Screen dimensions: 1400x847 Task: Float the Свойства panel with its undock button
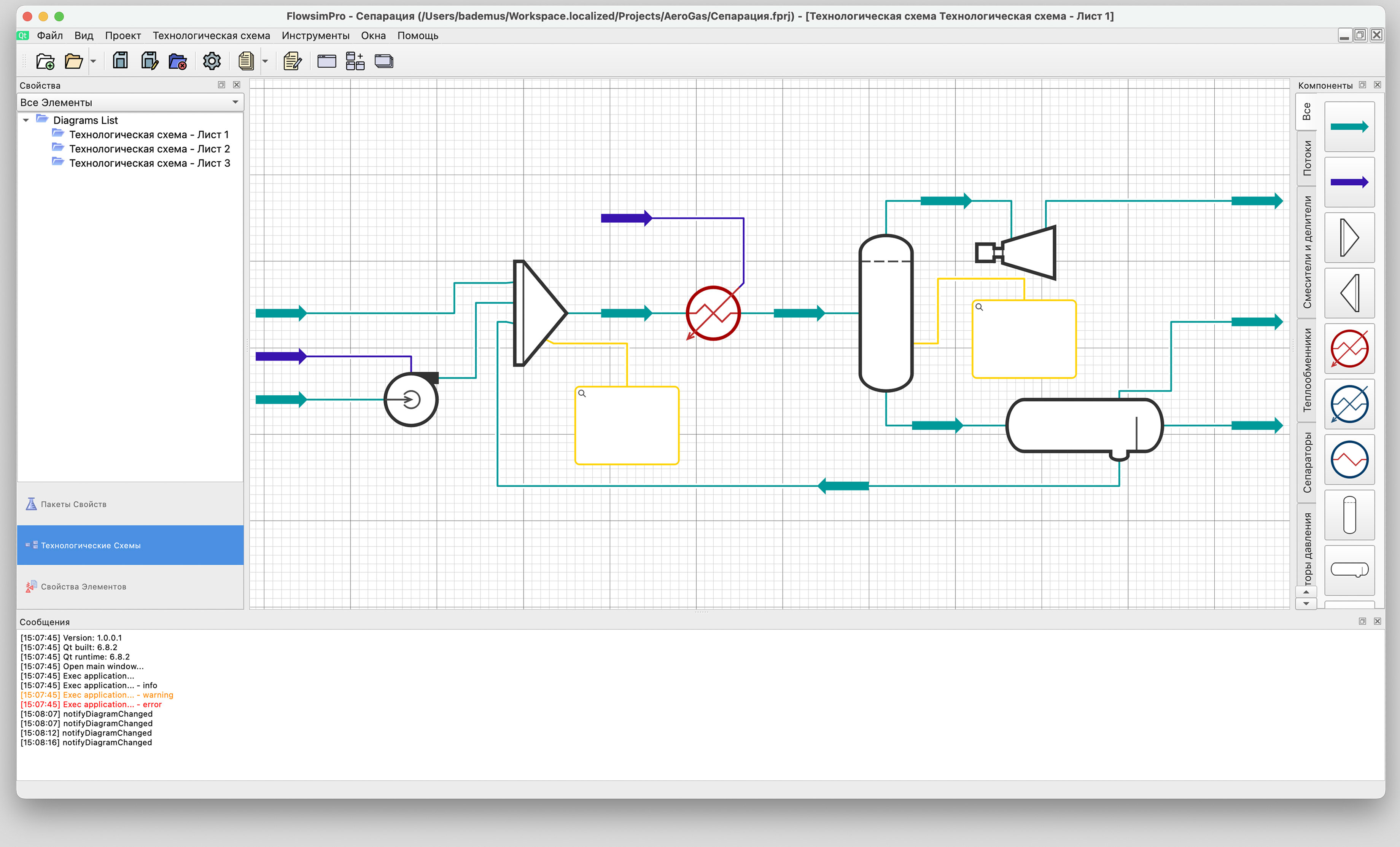(221, 85)
